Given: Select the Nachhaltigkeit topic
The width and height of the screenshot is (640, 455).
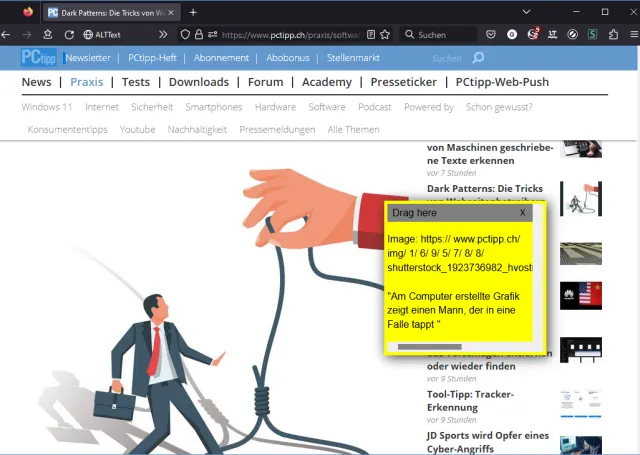Looking at the screenshot, I should click(197, 129).
